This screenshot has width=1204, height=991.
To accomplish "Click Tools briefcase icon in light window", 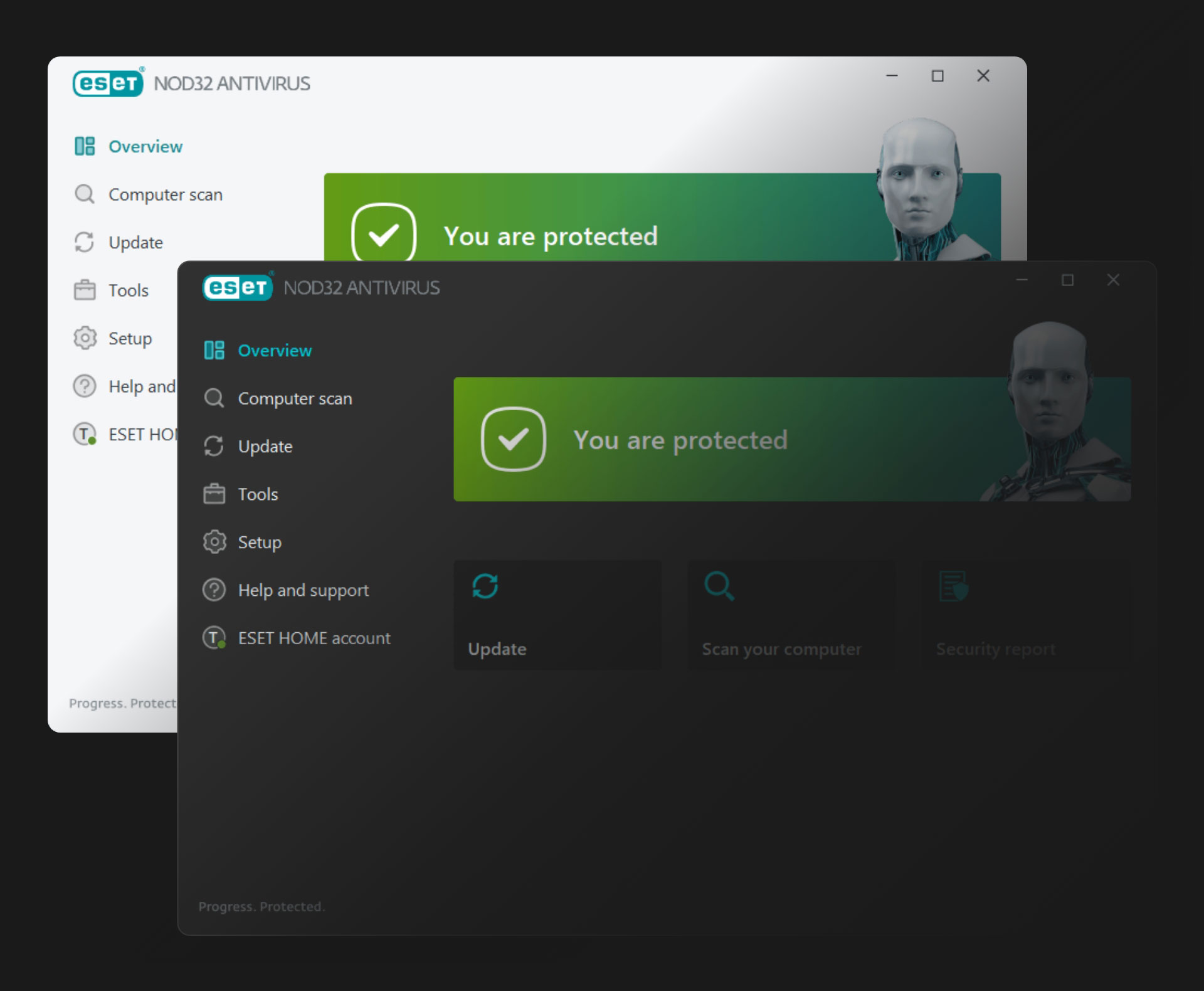I will point(85,290).
